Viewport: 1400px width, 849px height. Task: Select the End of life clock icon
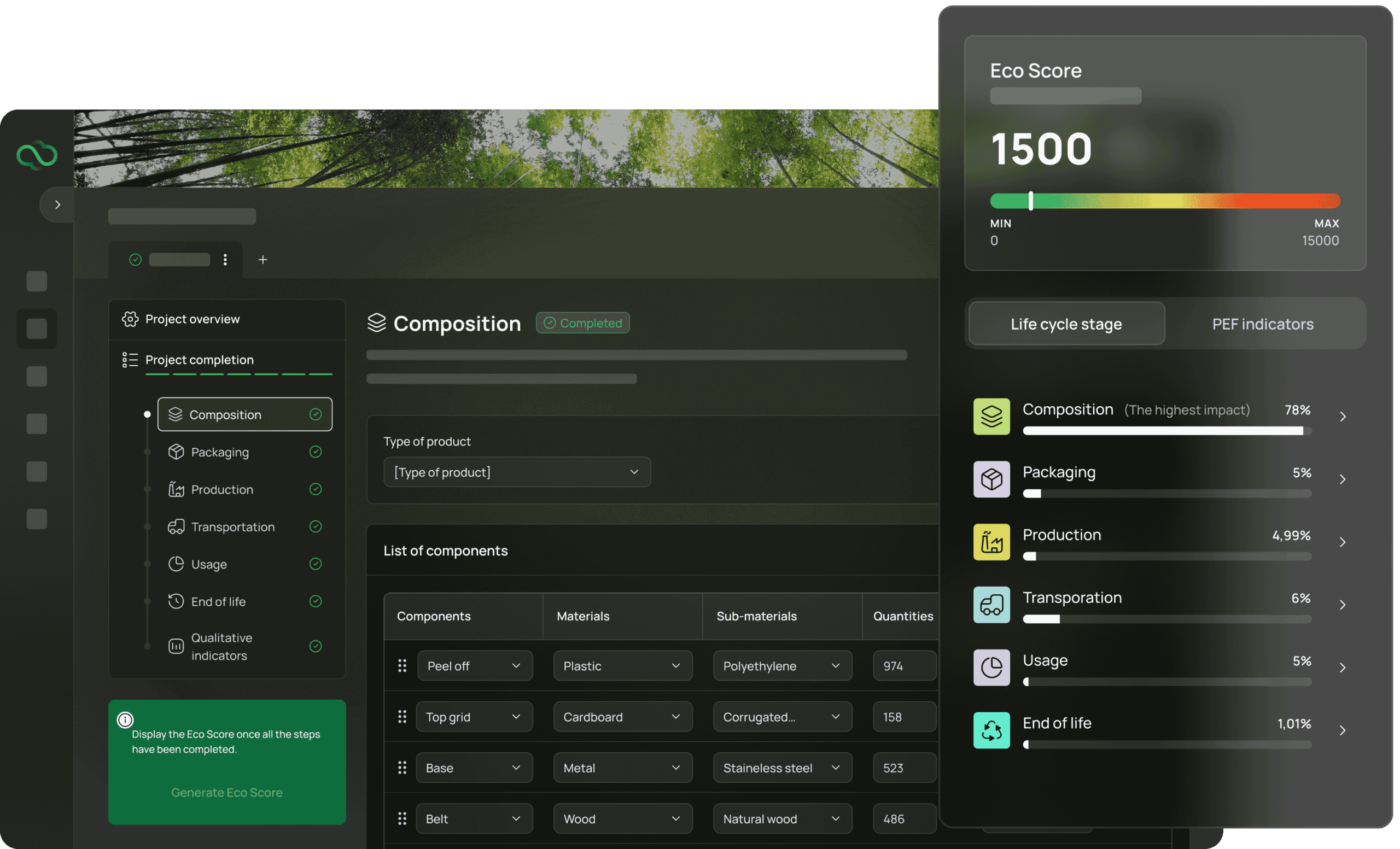coord(176,601)
